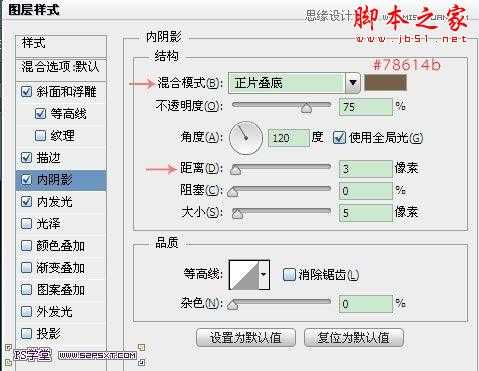Enable the 图案叠加 checkbox
This screenshot has width=479, height=371.
(x=27, y=289)
